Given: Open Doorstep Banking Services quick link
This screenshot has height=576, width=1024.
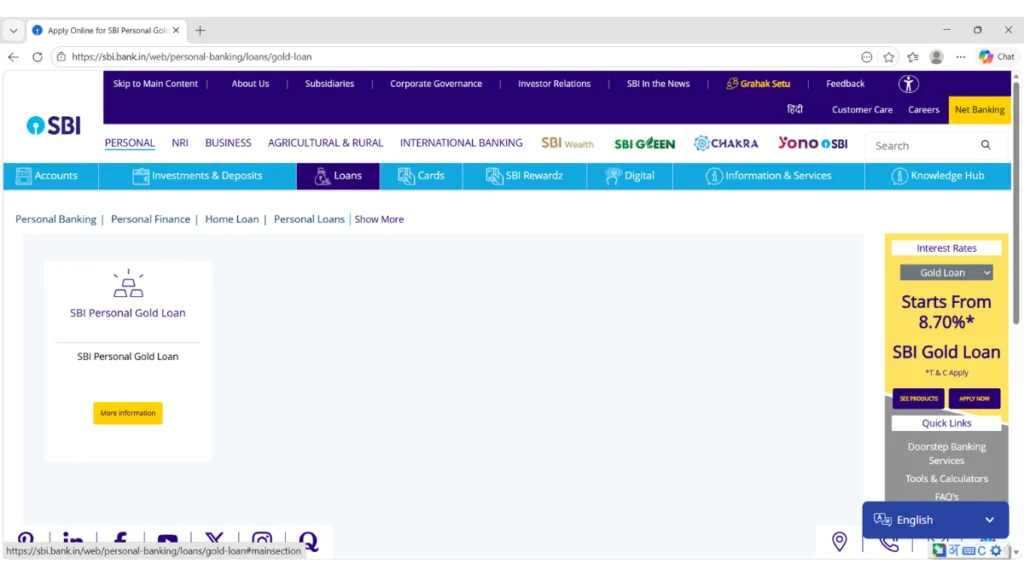Looking at the screenshot, I should (x=946, y=453).
